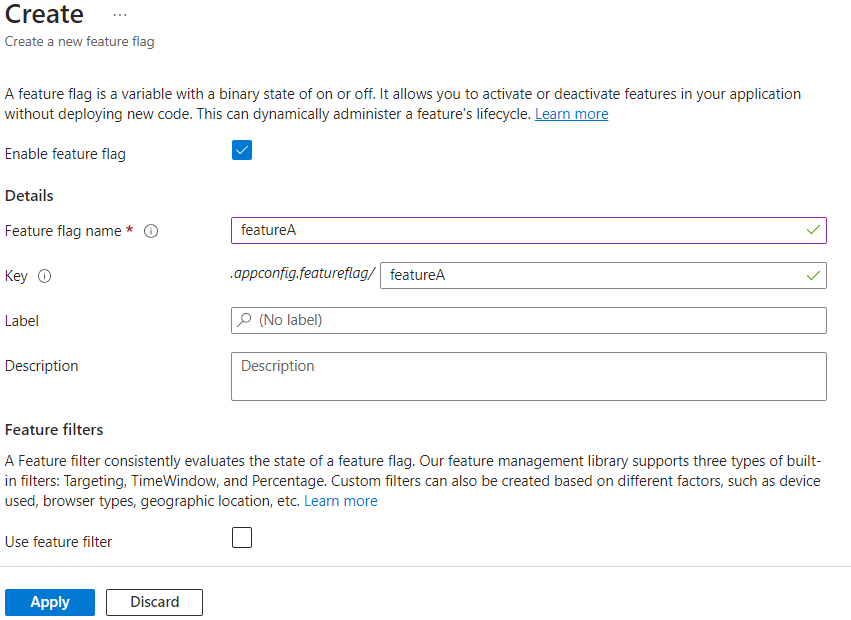Uncheck the Enable feature flag checkbox
This screenshot has height=620, width=851.
241,151
